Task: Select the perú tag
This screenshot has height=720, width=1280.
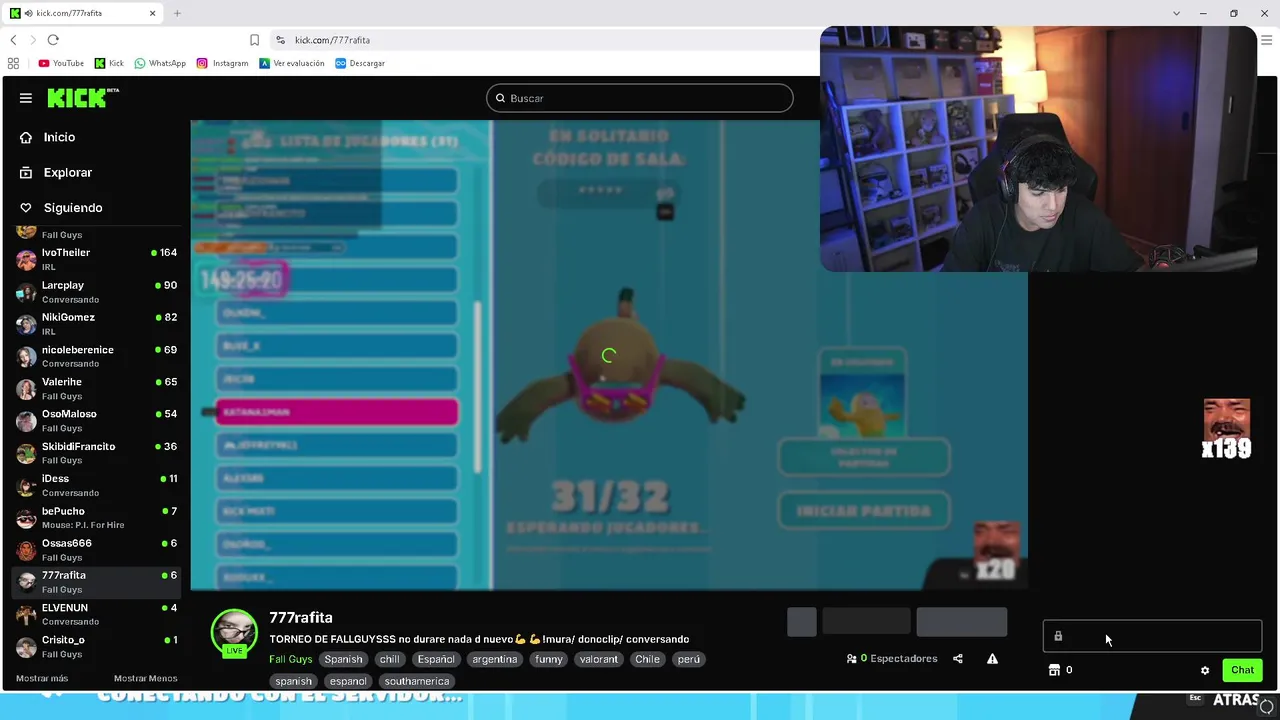Action: (689, 659)
